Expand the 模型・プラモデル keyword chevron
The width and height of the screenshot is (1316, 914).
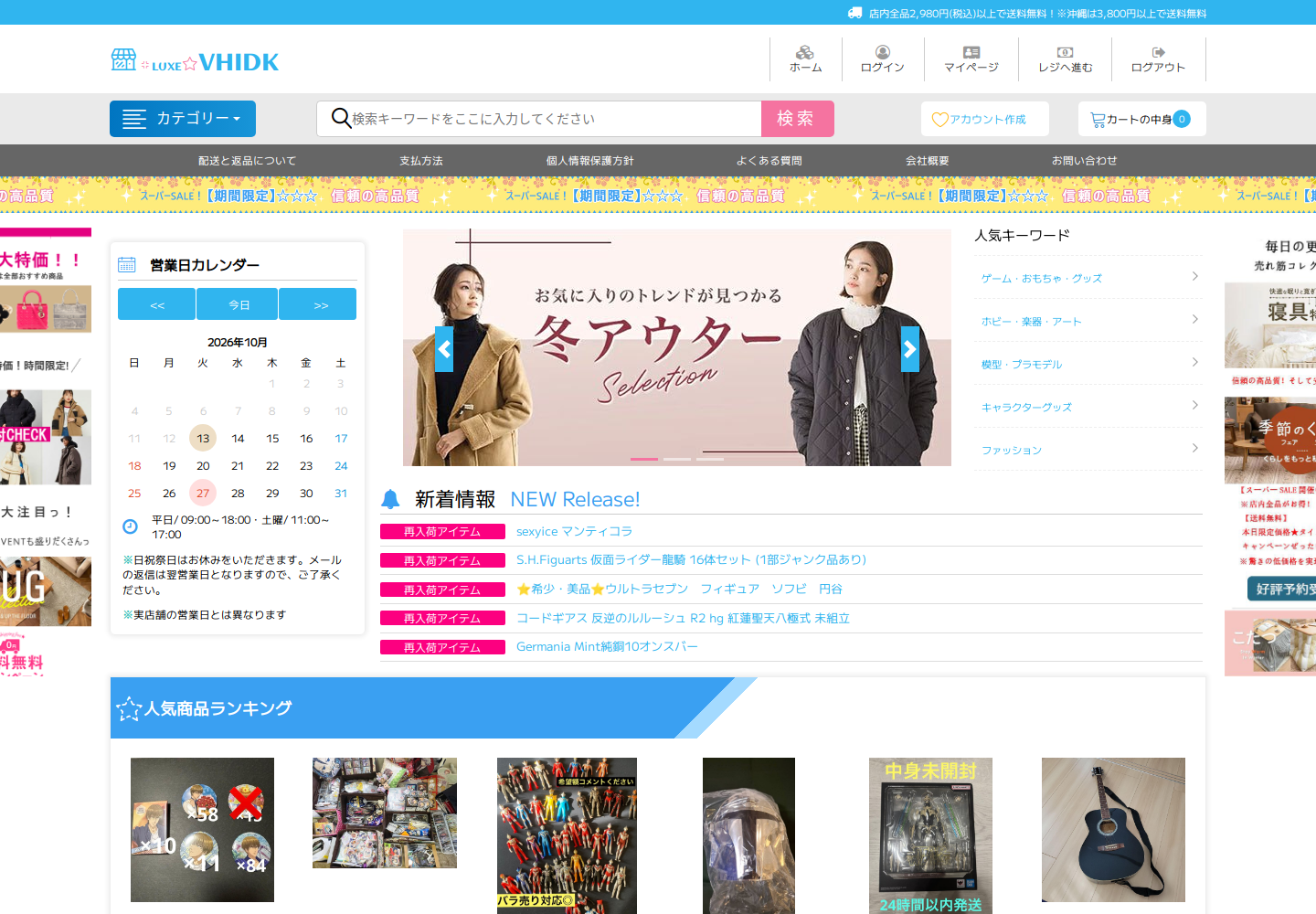tap(1194, 362)
